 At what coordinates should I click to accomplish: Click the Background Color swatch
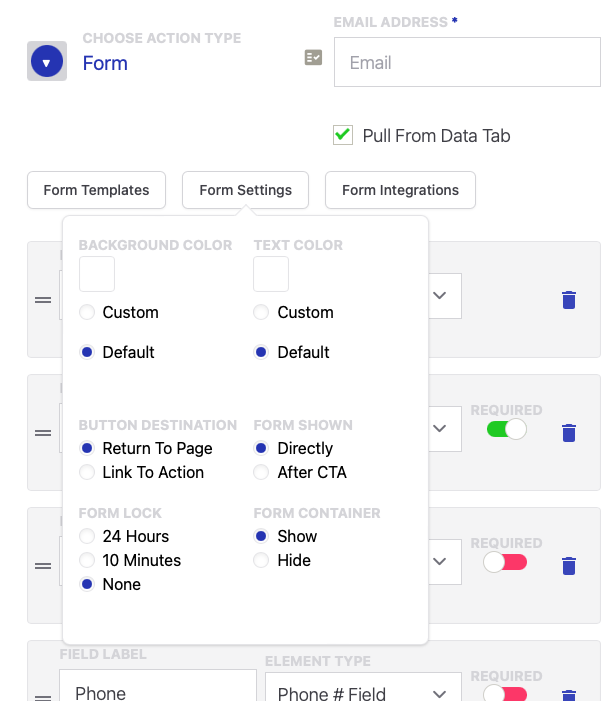(x=97, y=274)
